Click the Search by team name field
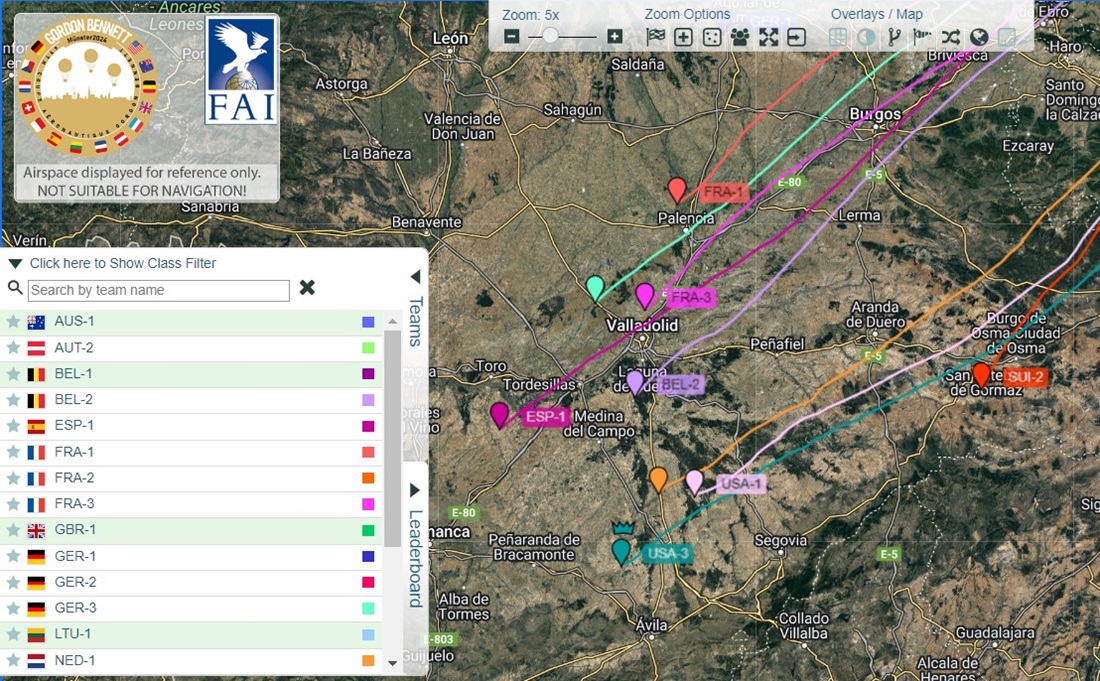Image resolution: width=1100 pixels, height=681 pixels. tap(158, 290)
